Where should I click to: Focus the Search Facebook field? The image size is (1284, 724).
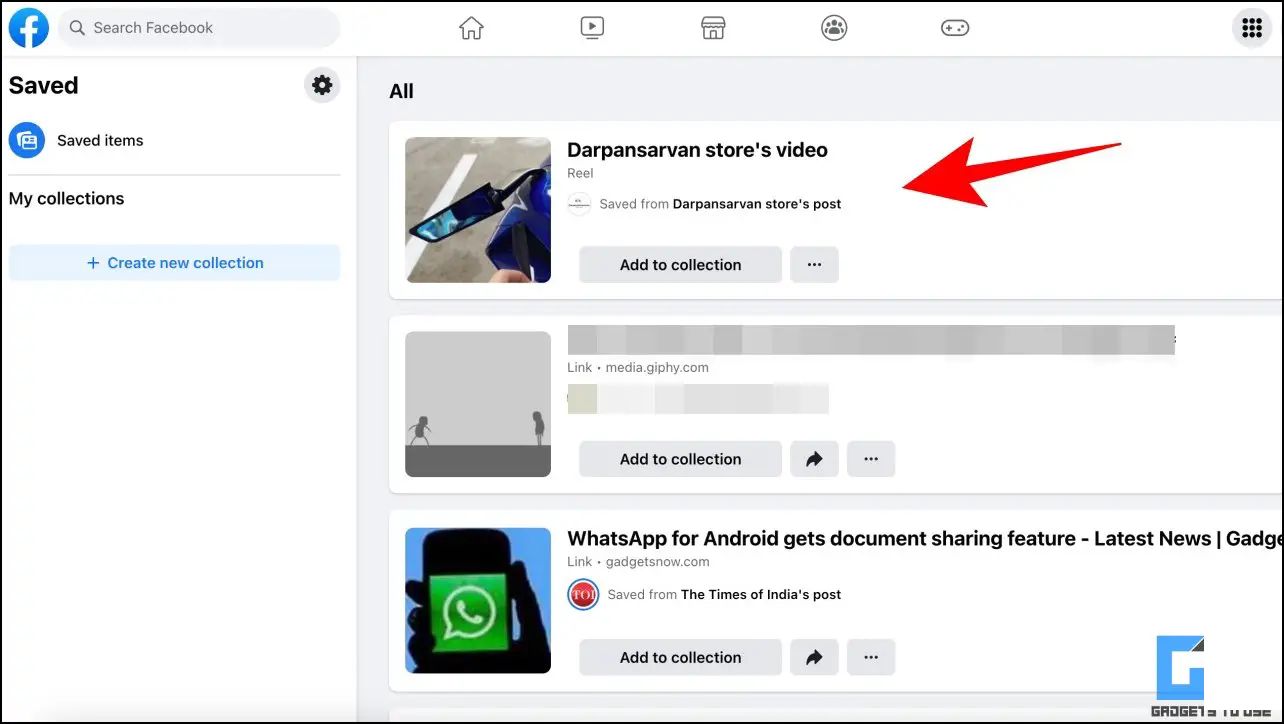[199, 28]
